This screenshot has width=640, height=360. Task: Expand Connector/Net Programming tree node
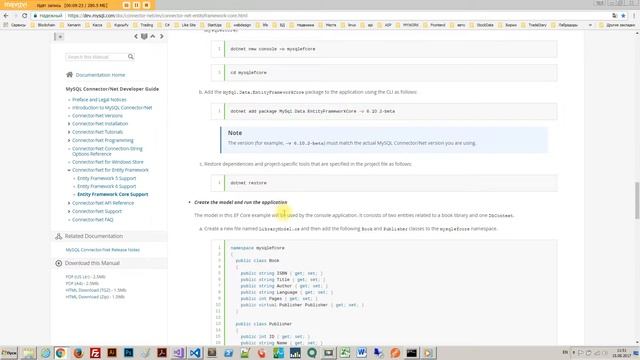[x=69, y=140]
